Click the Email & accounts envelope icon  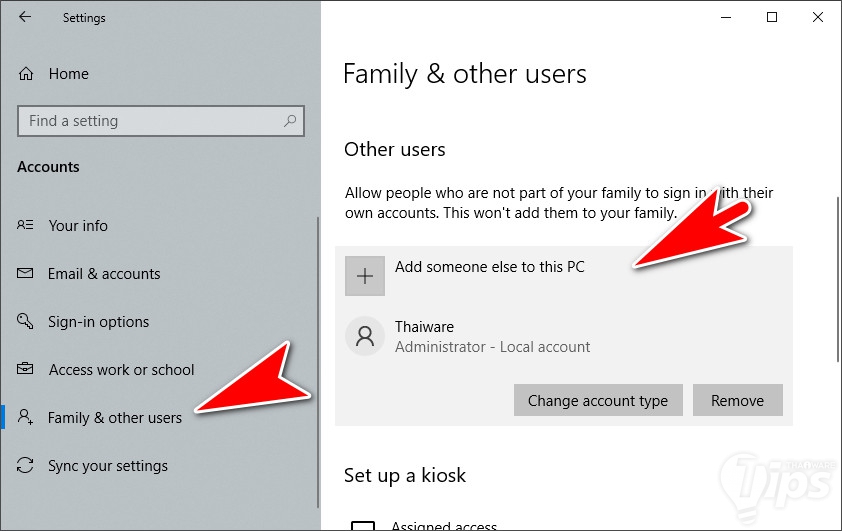tap(26, 274)
